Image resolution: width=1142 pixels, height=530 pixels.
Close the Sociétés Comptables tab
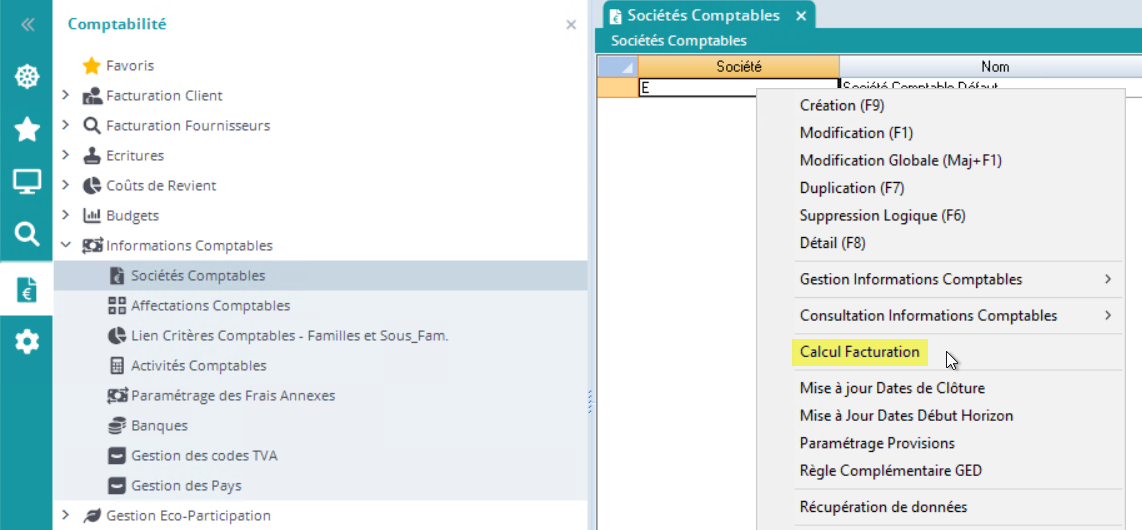801,16
